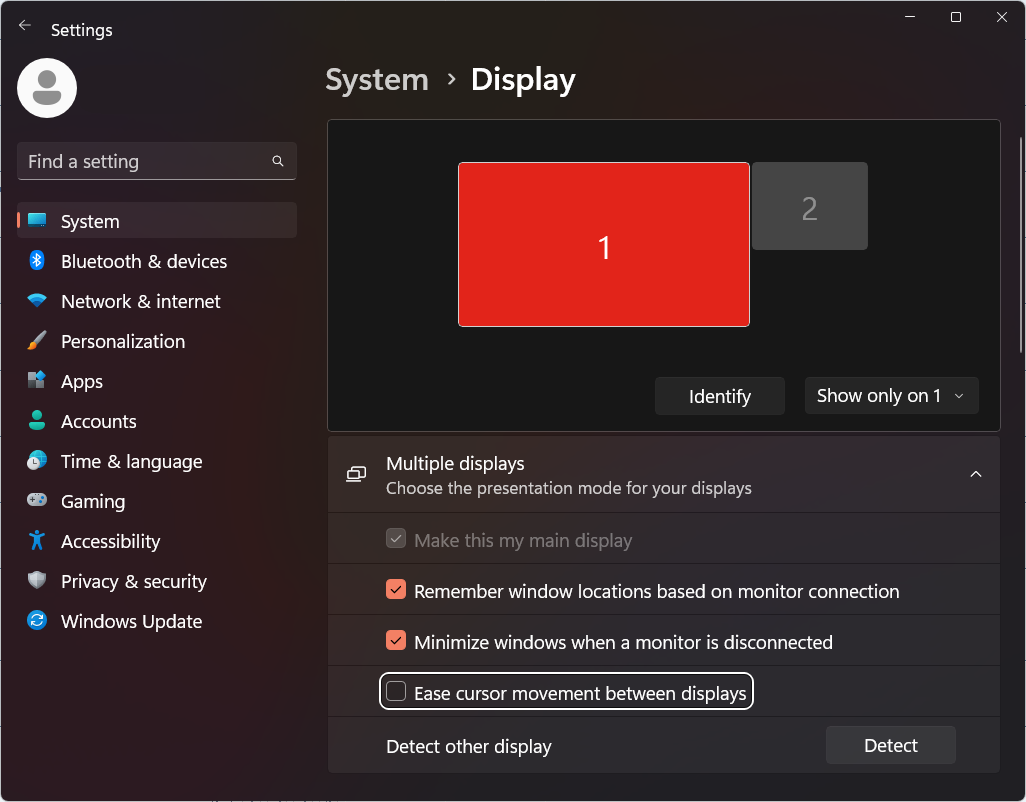Screen dimensions: 1026x802
Task: Open the Apps settings category
Action: [82, 381]
